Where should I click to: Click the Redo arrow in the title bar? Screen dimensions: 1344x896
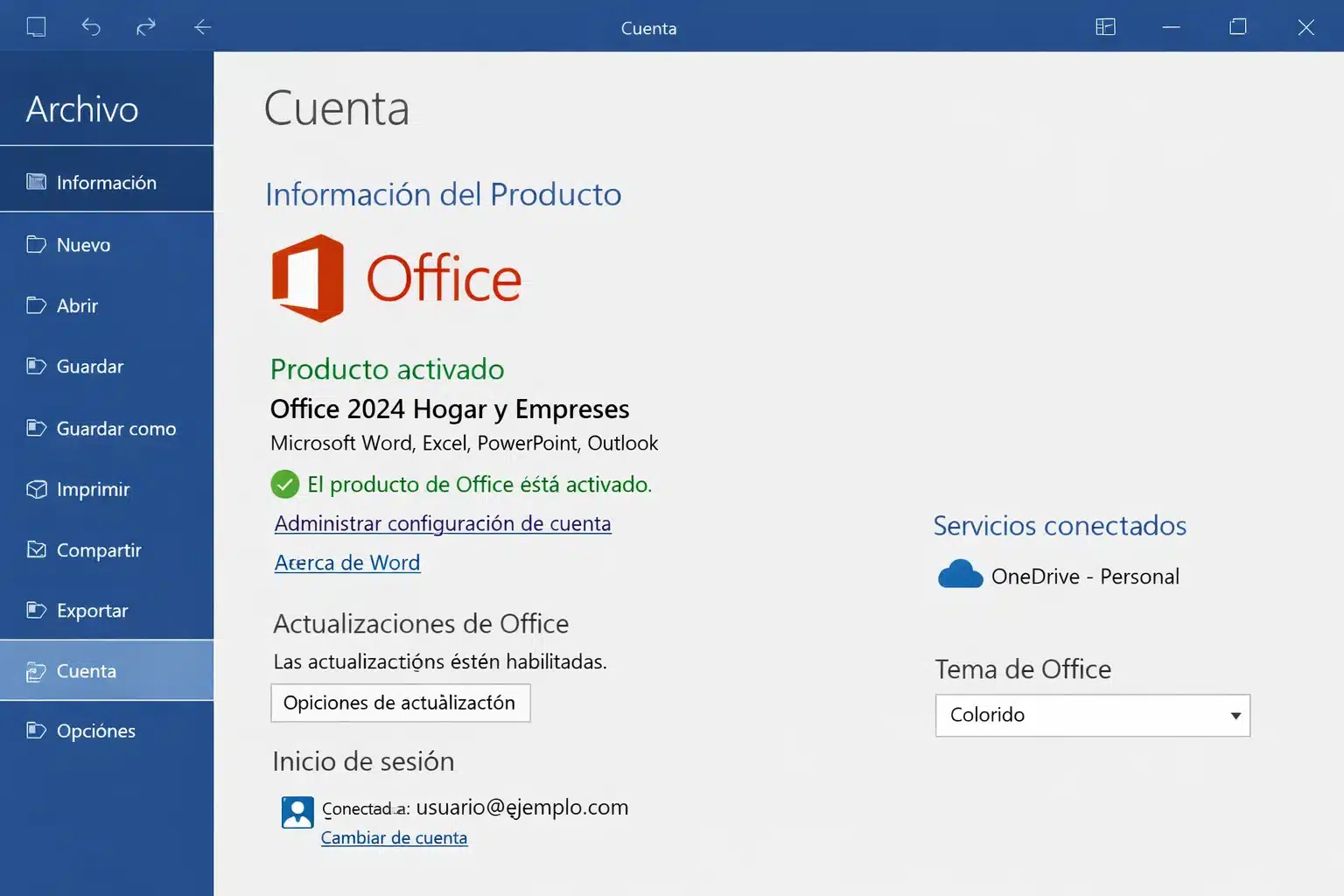point(146,27)
